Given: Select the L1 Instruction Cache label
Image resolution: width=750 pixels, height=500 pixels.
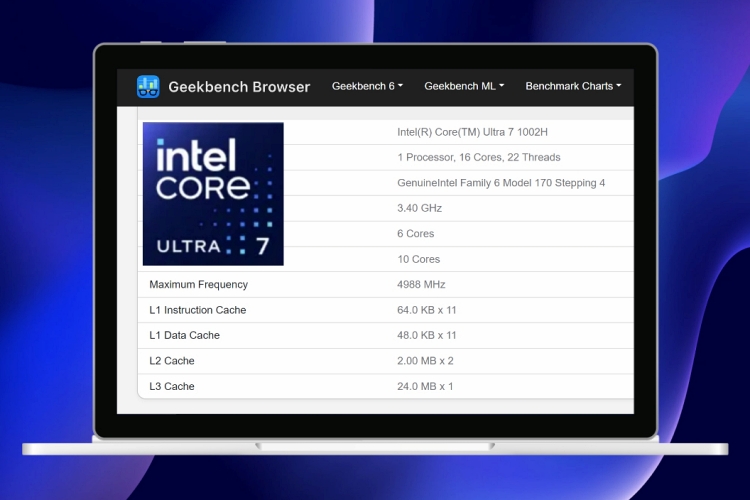Looking at the screenshot, I should tap(198, 310).
